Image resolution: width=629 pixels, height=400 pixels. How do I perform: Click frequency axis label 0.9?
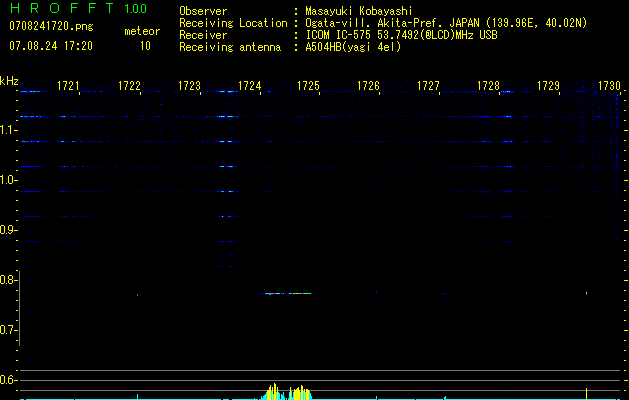7,230
